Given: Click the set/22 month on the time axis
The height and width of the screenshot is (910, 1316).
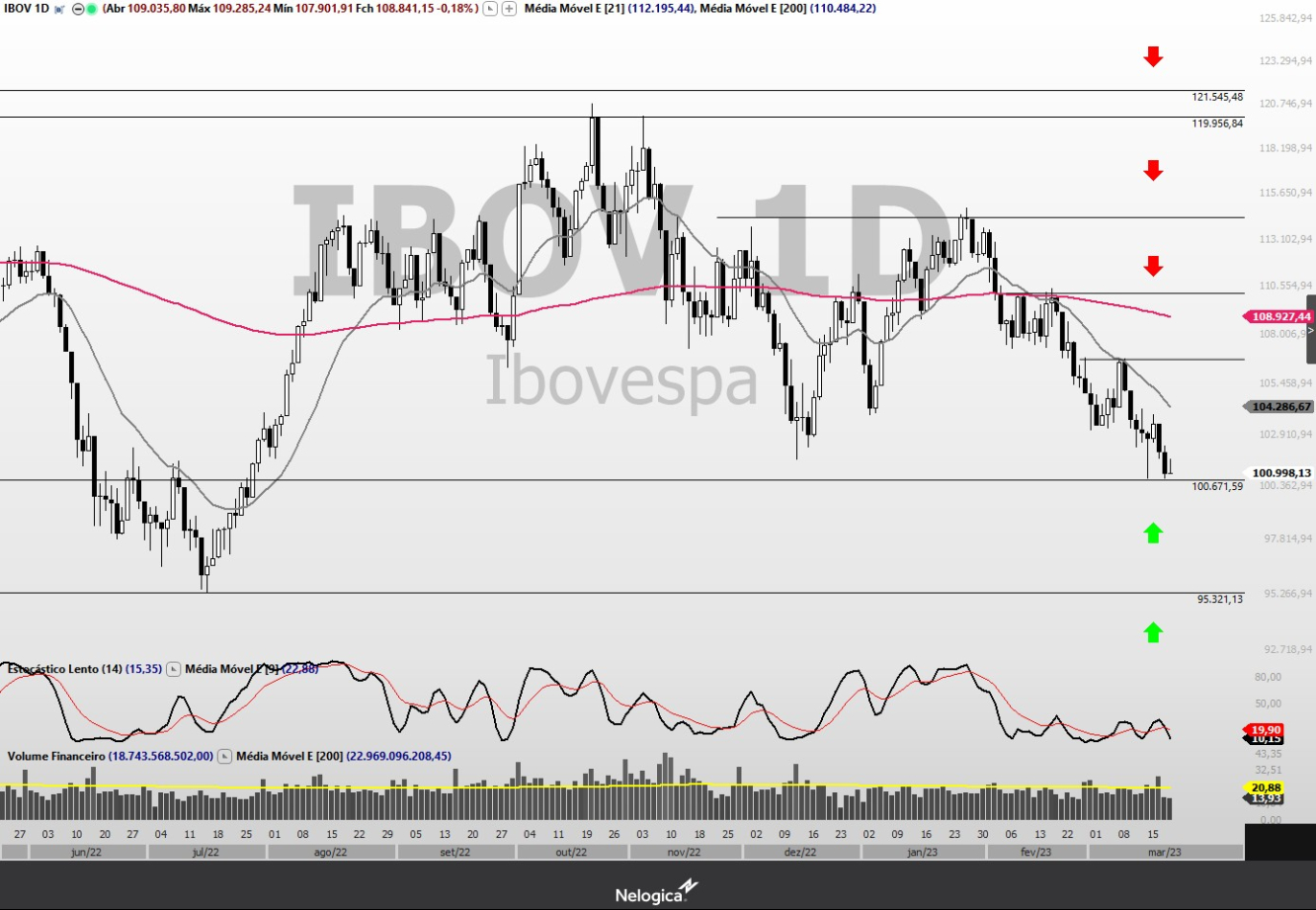Looking at the screenshot, I should (x=454, y=852).
